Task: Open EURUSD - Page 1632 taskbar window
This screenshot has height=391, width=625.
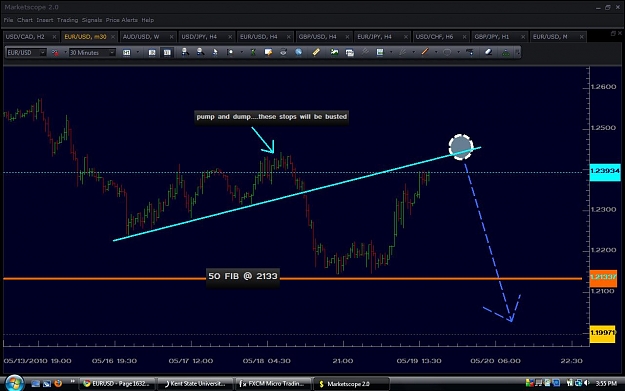Action: (x=118, y=384)
